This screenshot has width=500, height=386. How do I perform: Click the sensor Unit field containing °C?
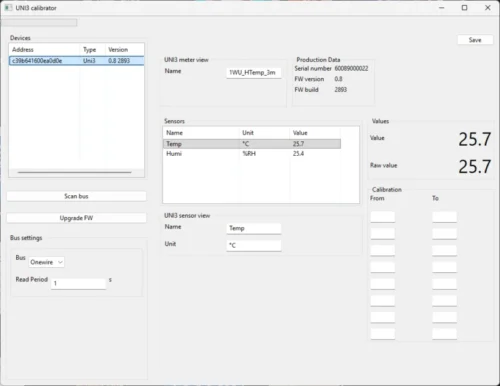pos(254,245)
